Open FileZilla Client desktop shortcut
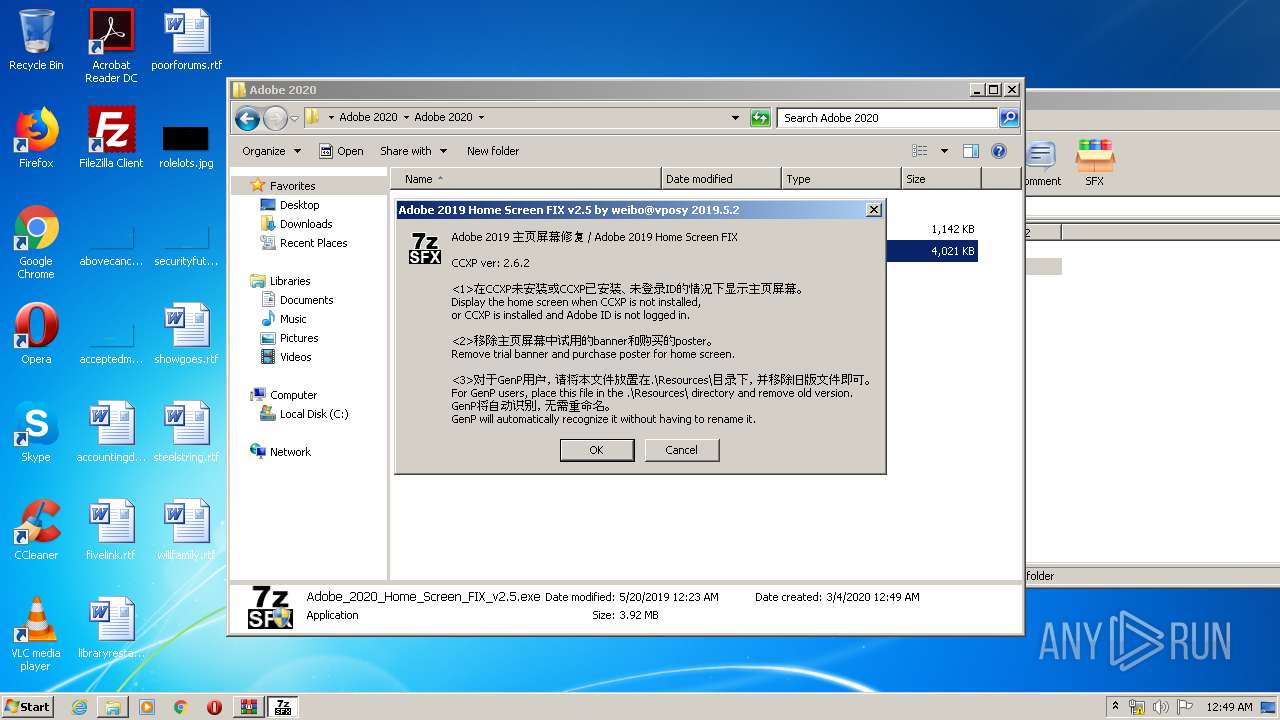This screenshot has height=720, width=1280. (x=111, y=138)
